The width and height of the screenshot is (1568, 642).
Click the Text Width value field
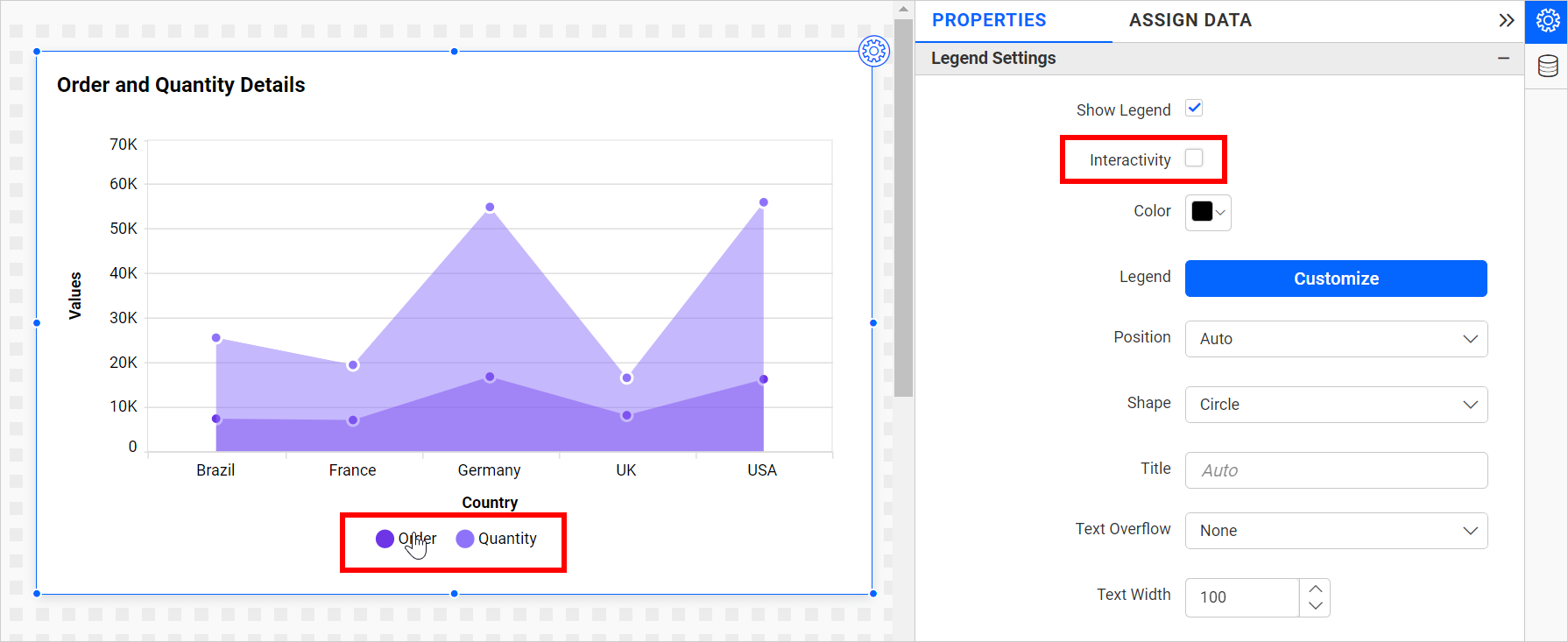pos(1242,597)
